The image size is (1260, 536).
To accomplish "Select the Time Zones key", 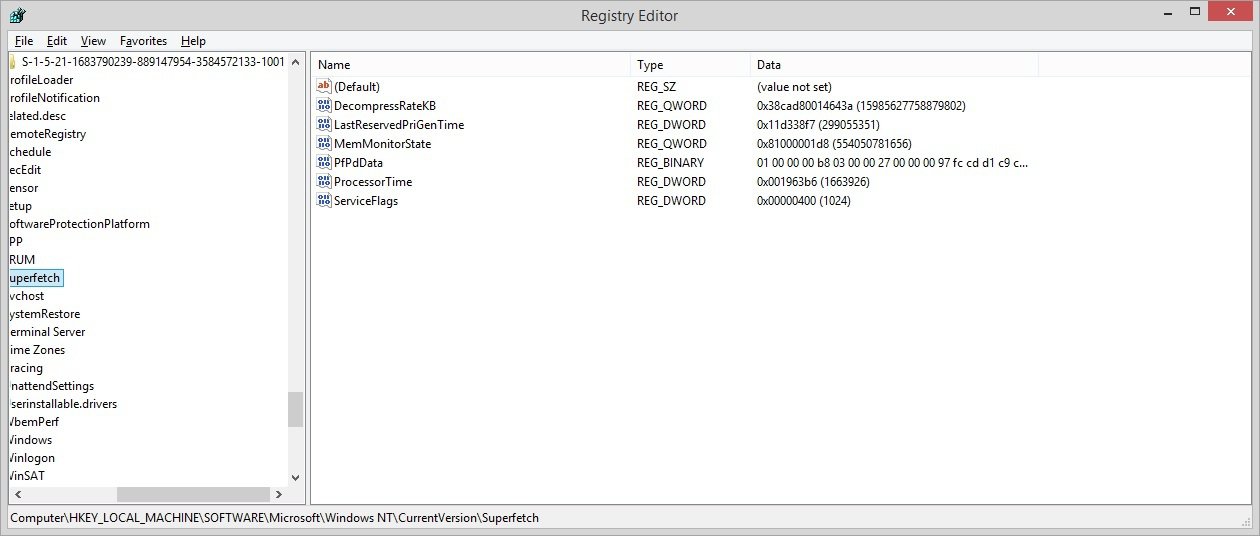I will (37, 350).
